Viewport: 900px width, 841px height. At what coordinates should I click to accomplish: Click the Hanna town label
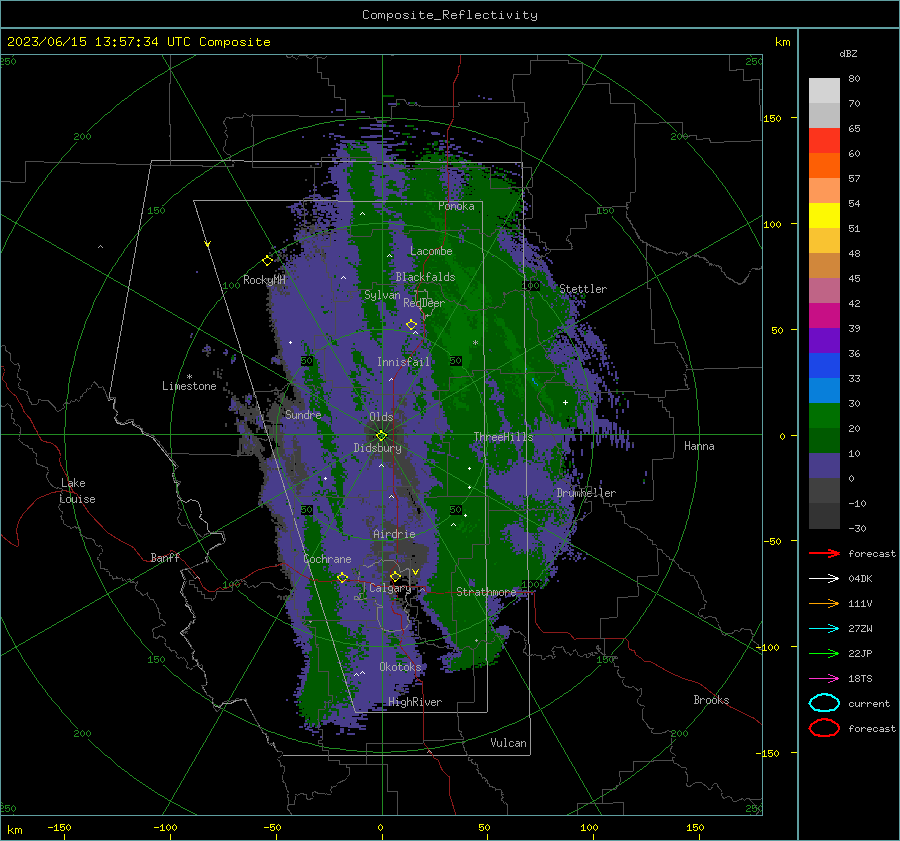(x=699, y=446)
